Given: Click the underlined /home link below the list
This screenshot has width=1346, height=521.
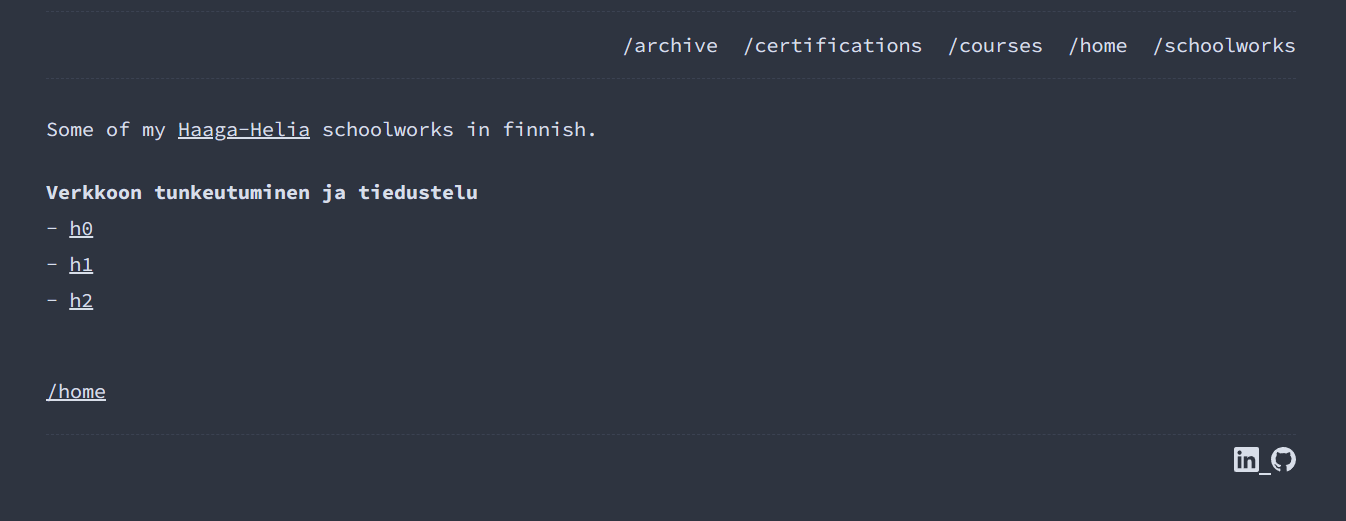Looking at the screenshot, I should click(x=76, y=392).
